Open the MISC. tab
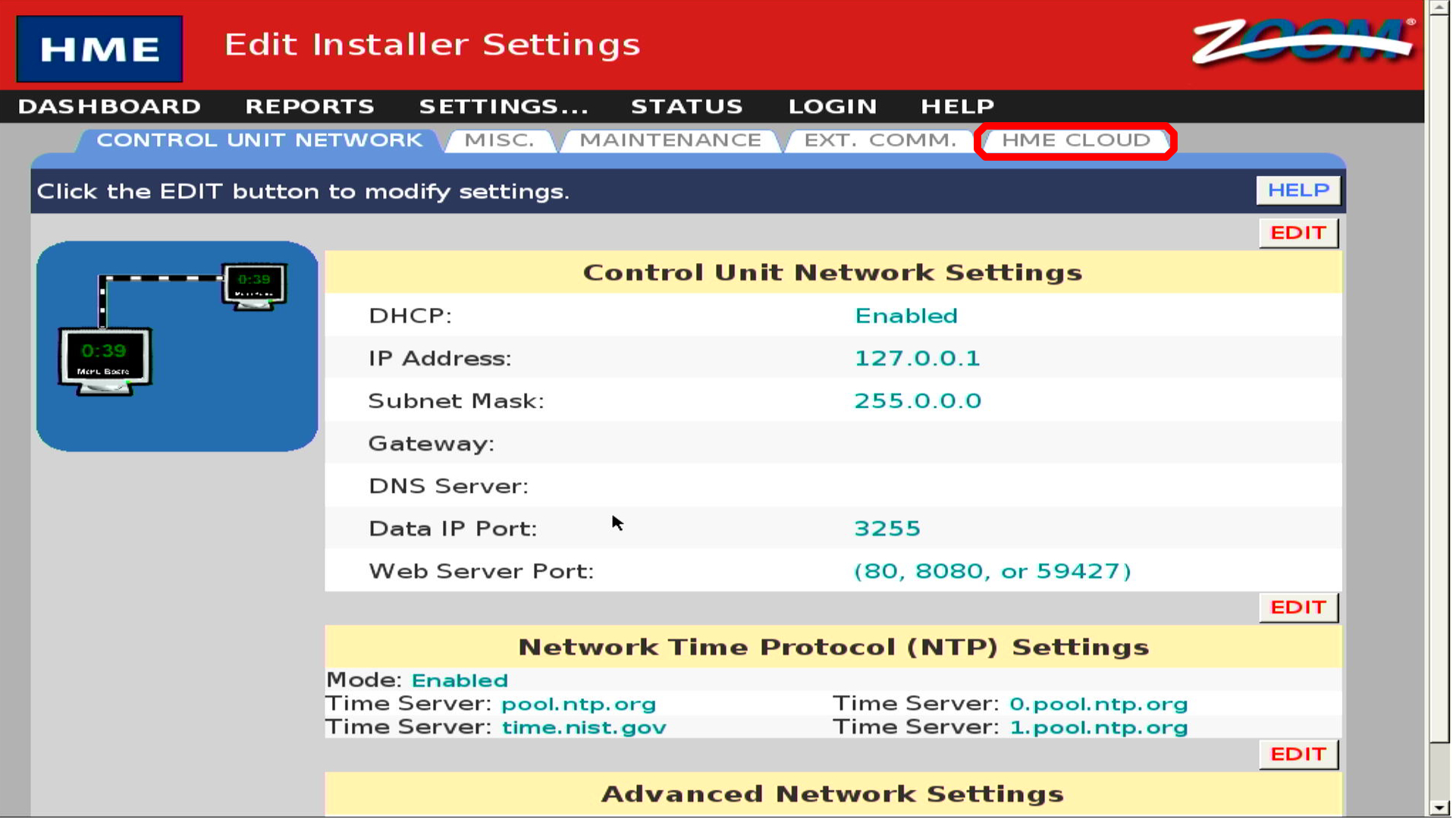Image resolution: width=1456 pixels, height=819 pixels. [x=499, y=140]
